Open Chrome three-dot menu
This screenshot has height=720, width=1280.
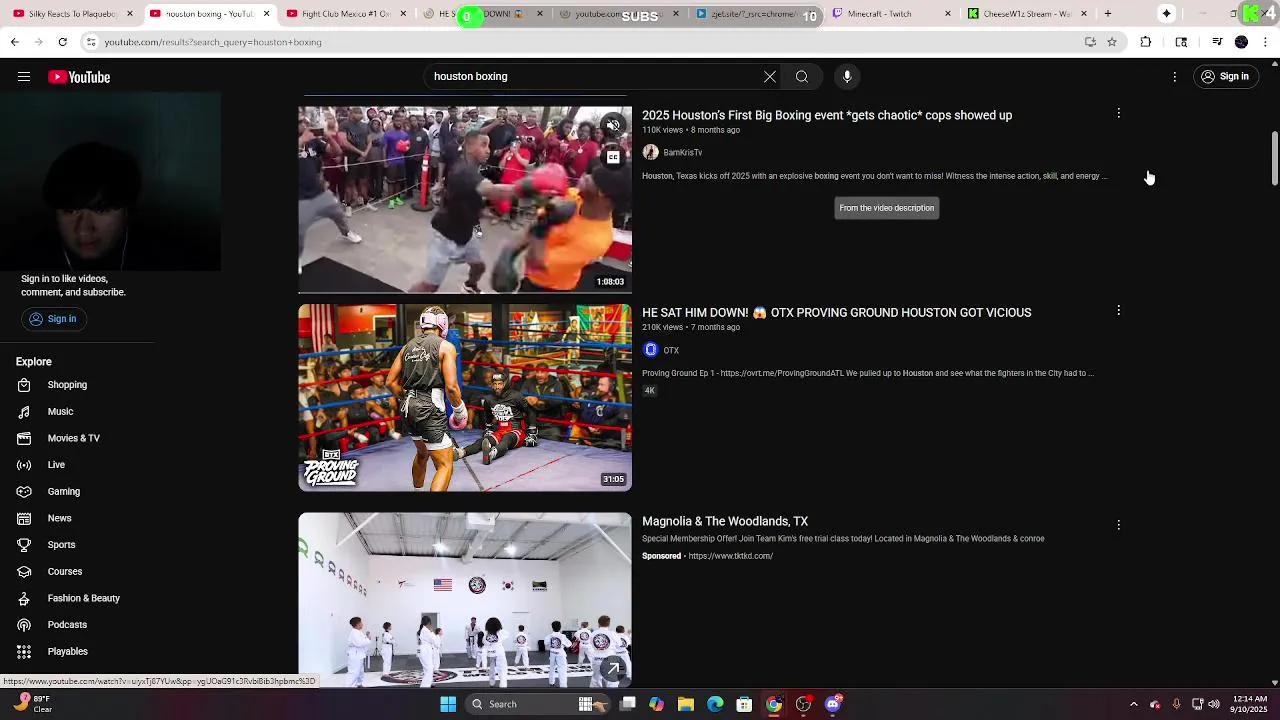[x=1266, y=42]
